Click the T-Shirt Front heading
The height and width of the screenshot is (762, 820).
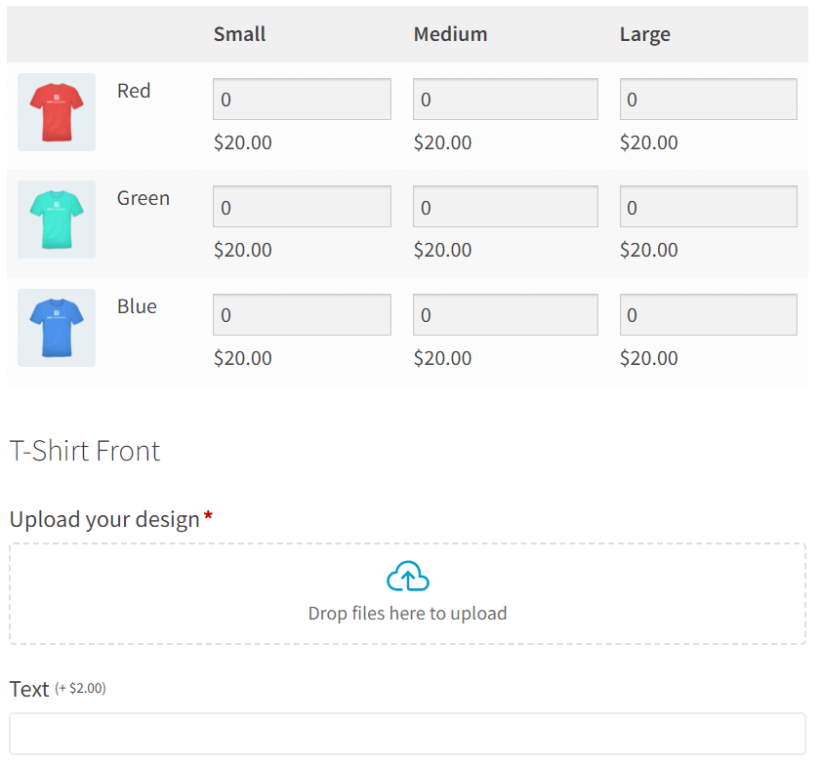coord(84,451)
